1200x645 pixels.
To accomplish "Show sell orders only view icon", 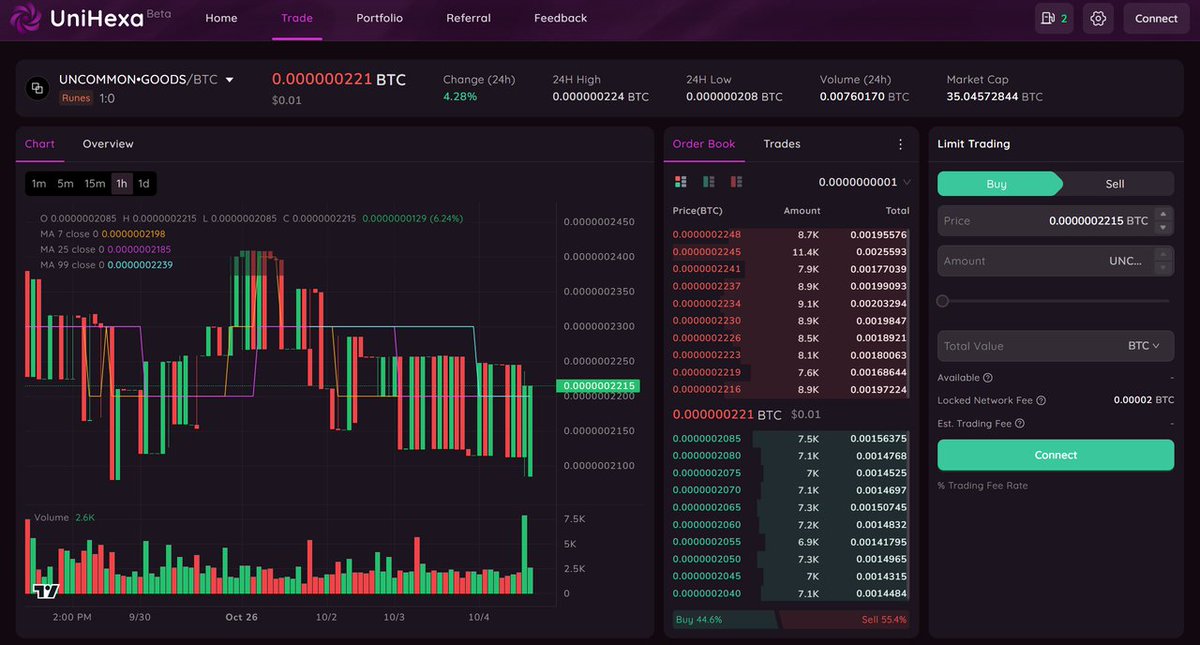I will click(737, 182).
